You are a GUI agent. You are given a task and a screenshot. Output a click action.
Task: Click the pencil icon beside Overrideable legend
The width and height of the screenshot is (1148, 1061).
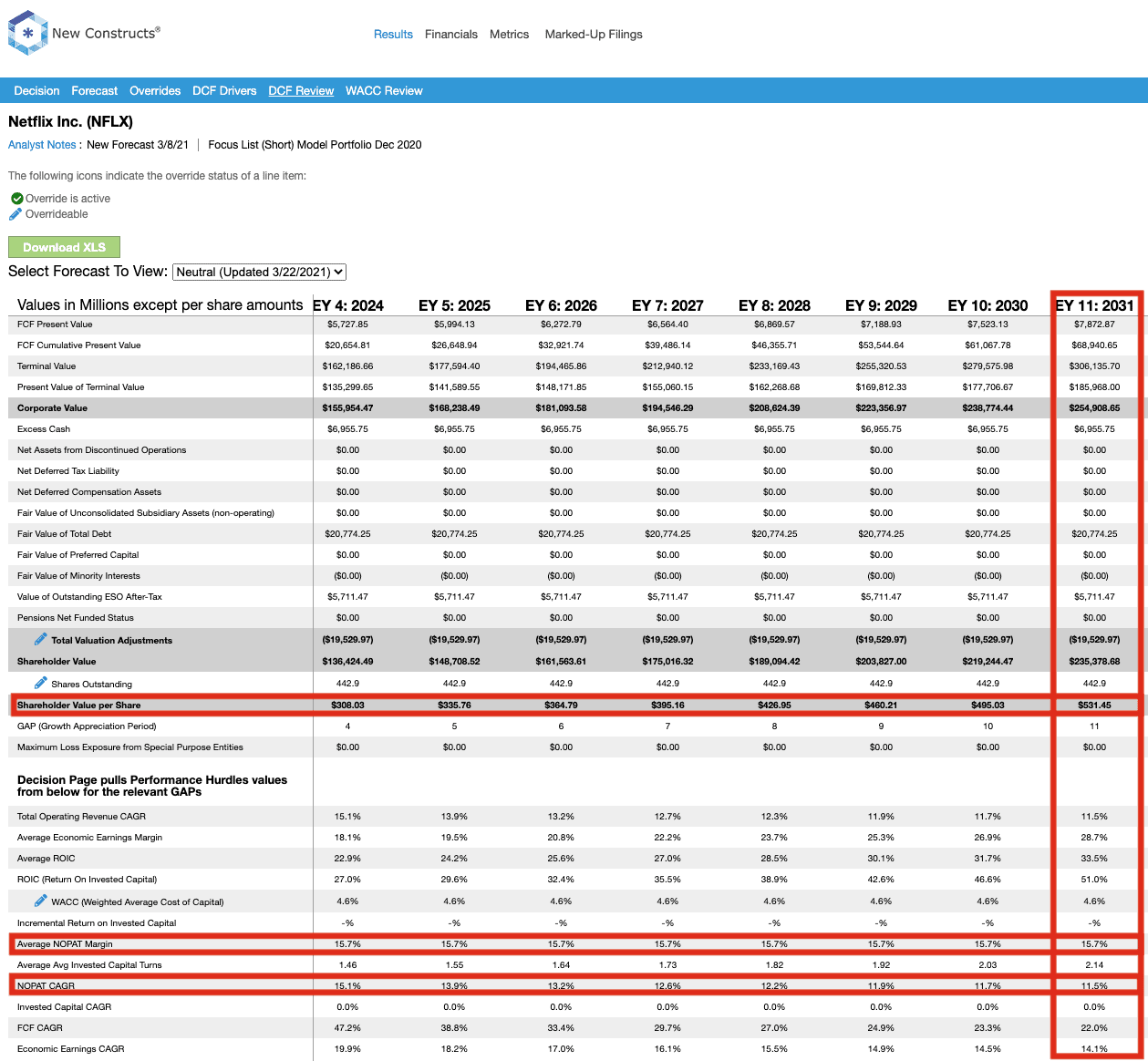coord(16,214)
